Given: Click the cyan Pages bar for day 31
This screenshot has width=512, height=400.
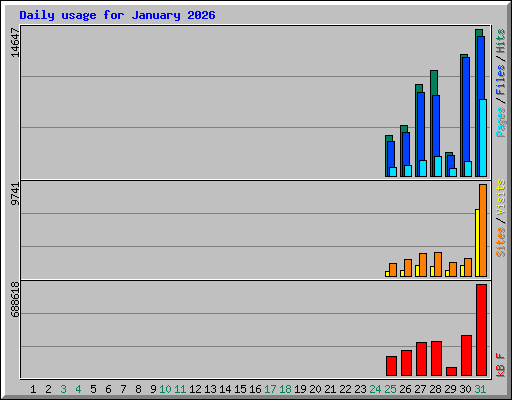Looking at the screenshot, I should (x=483, y=138).
